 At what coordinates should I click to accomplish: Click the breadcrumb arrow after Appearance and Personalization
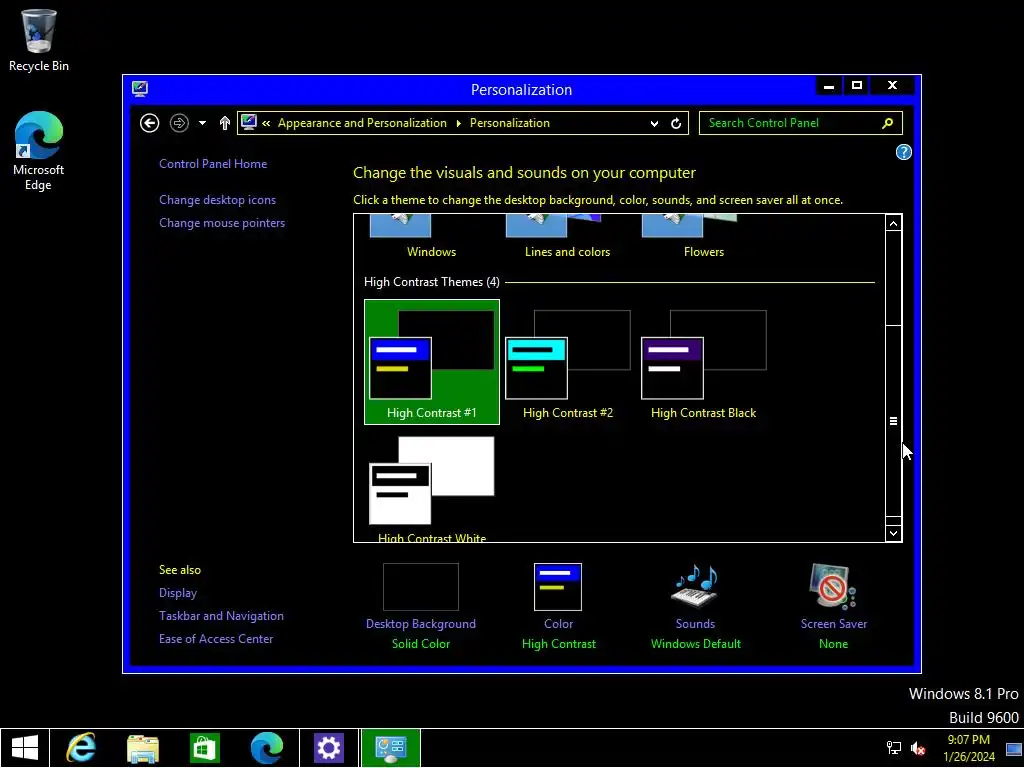[458, 123]
